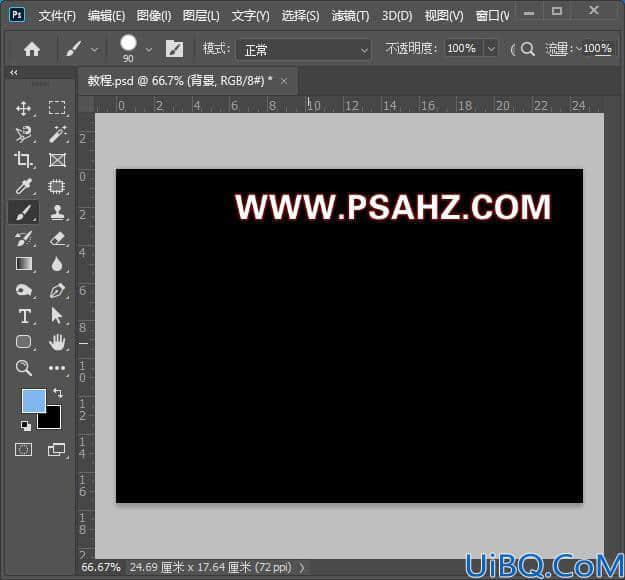Select the Type tool
Viewport: 625px width, 580px height.
tap(24, 316)
